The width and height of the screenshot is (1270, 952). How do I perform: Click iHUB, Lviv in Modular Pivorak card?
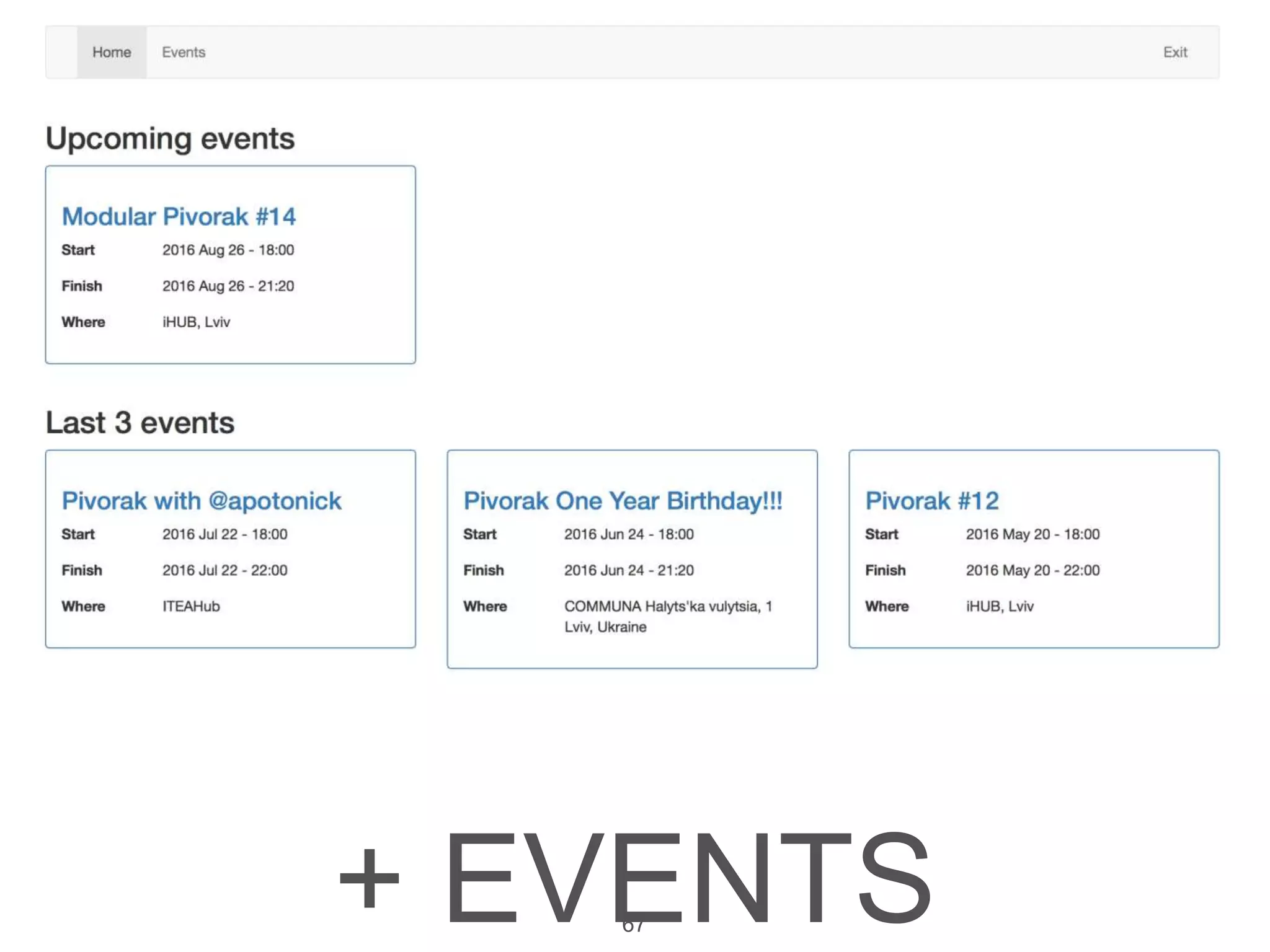[196, 322]
